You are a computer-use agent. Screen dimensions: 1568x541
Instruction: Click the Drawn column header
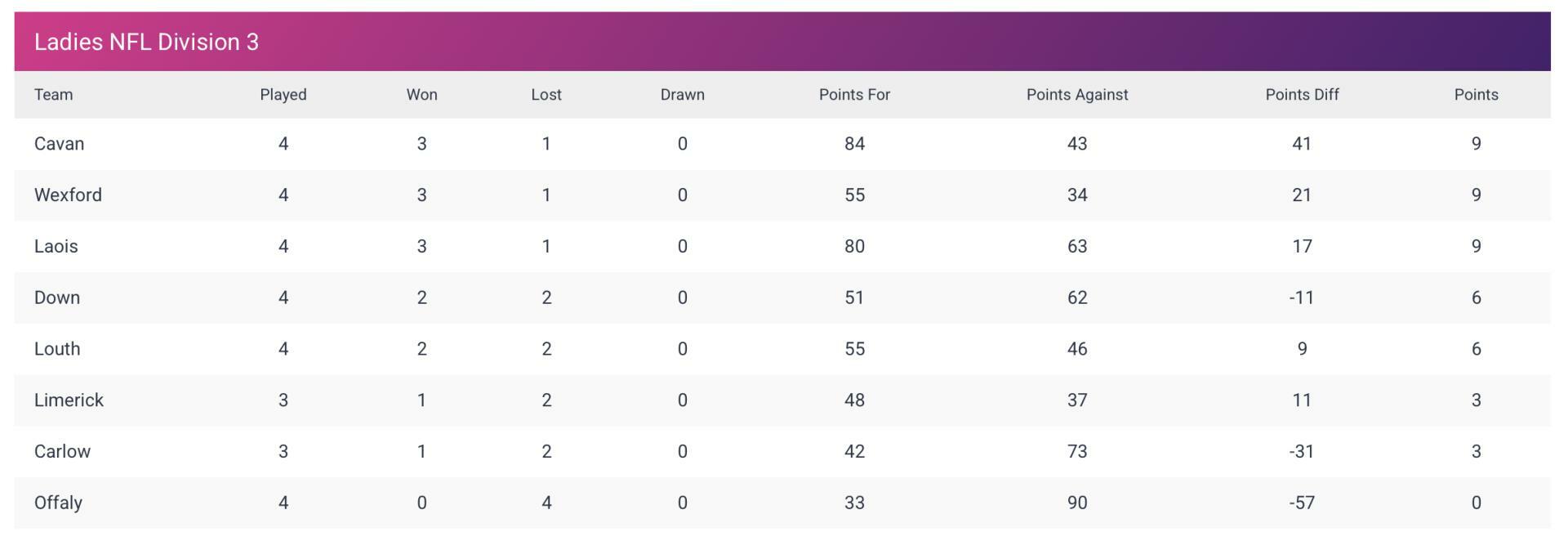(683, 95)
